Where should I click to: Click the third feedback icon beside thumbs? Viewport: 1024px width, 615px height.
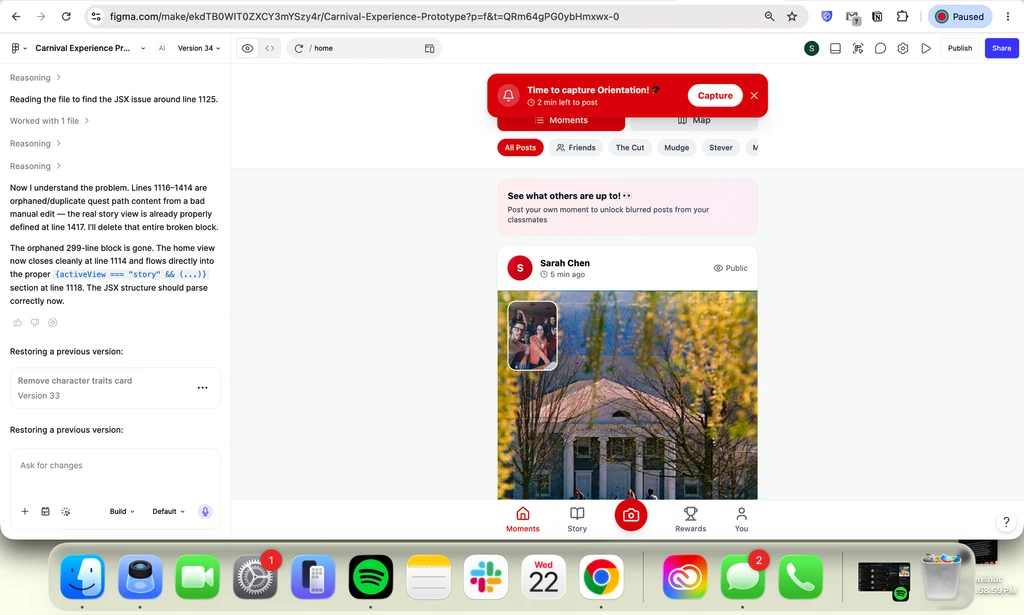(x=53, y=323)
